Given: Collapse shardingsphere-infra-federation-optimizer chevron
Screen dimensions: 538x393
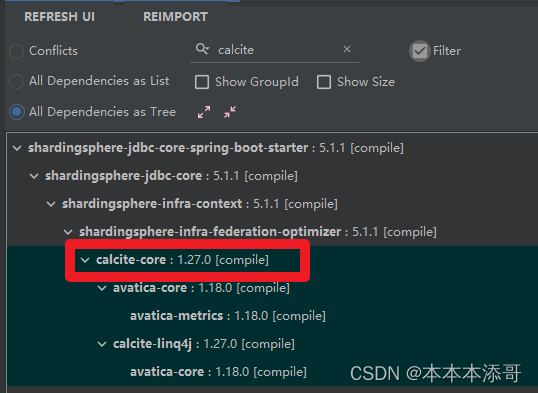Looking at the screenshot, I should click(68, 232).
